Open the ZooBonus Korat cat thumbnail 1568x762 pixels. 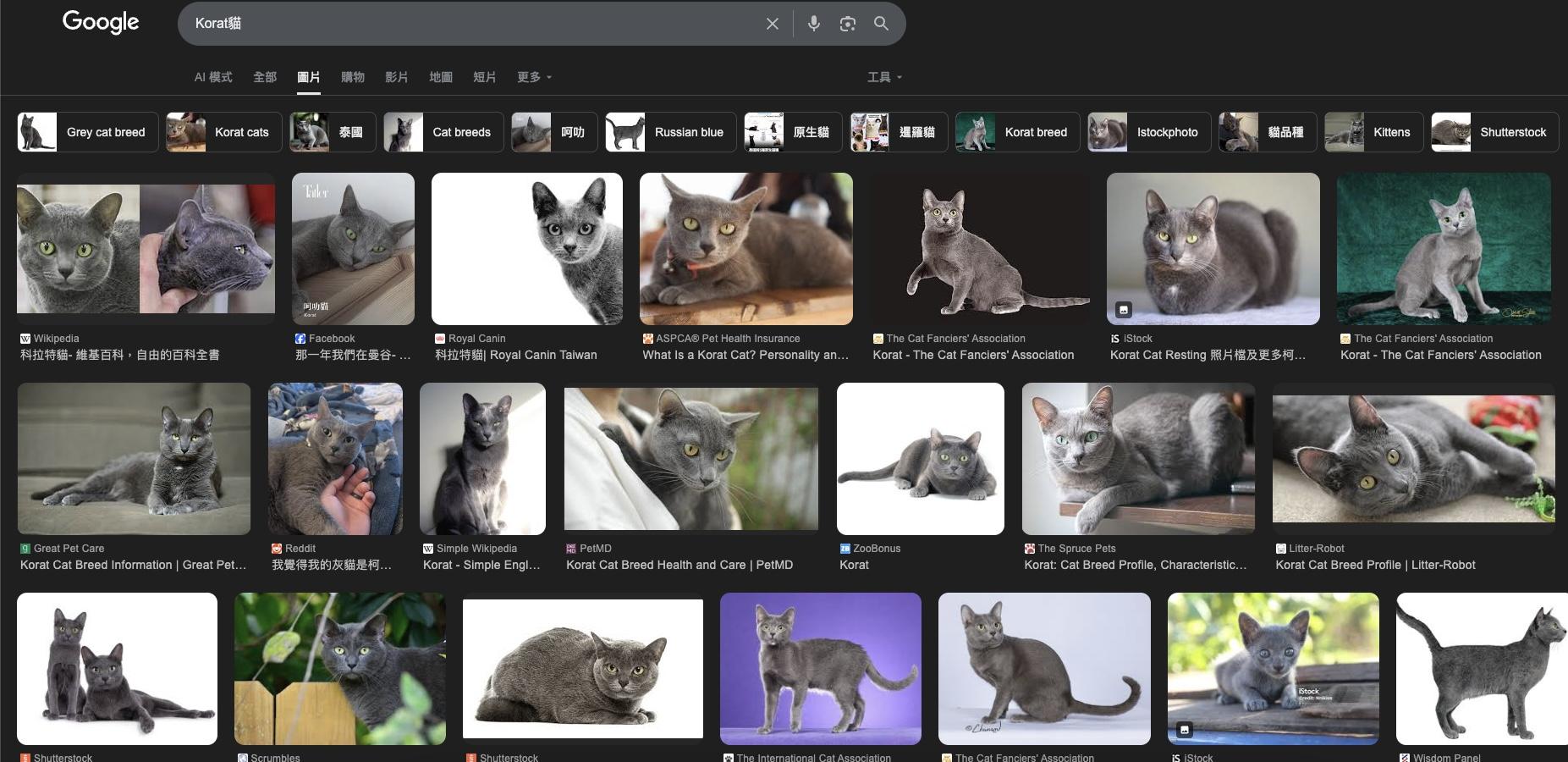click(x=920, y=458)
